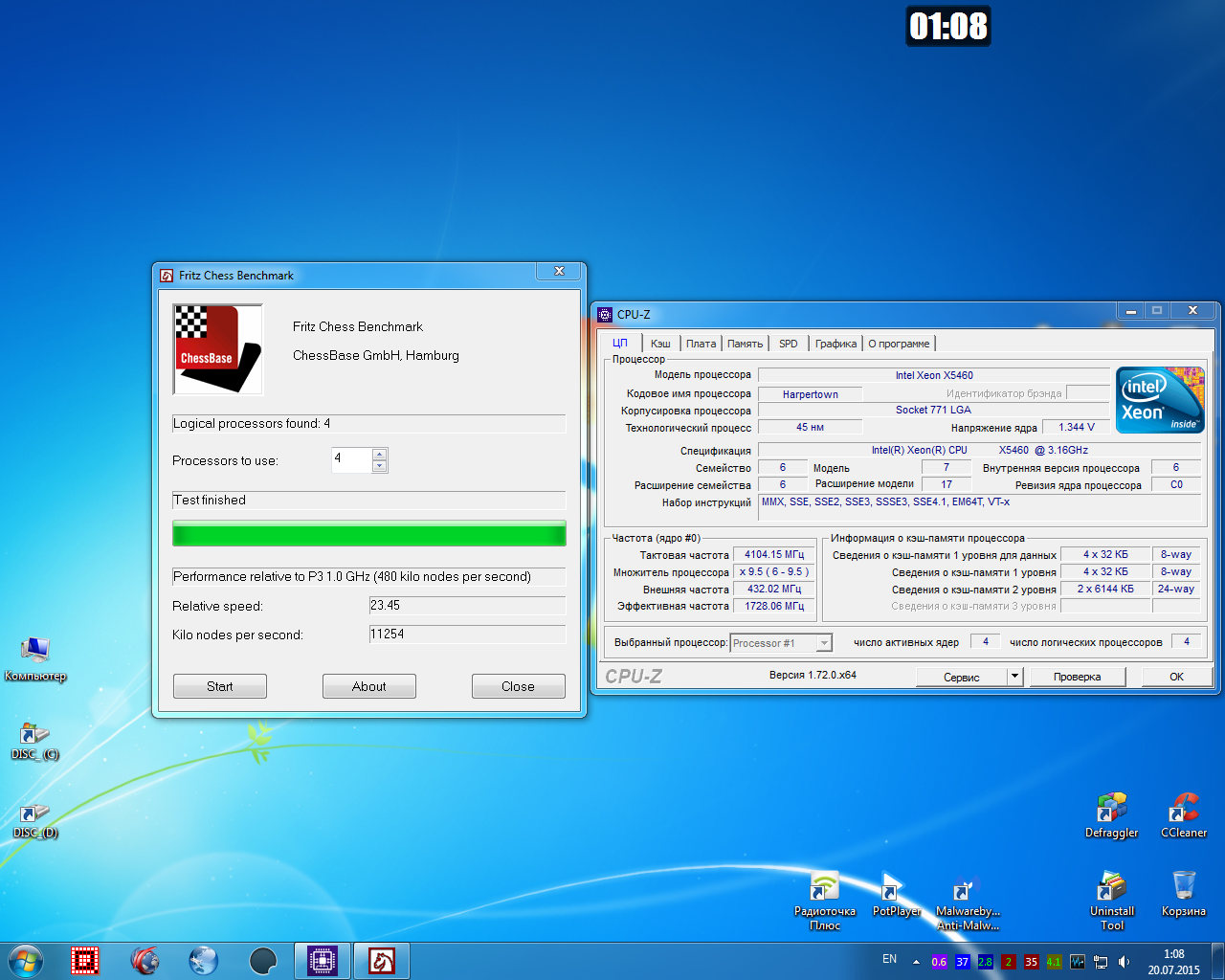The image size is (1225, 980).
Task: Click the Fritz Chess Benchmark title bar icon
Action: coord(167,276)
